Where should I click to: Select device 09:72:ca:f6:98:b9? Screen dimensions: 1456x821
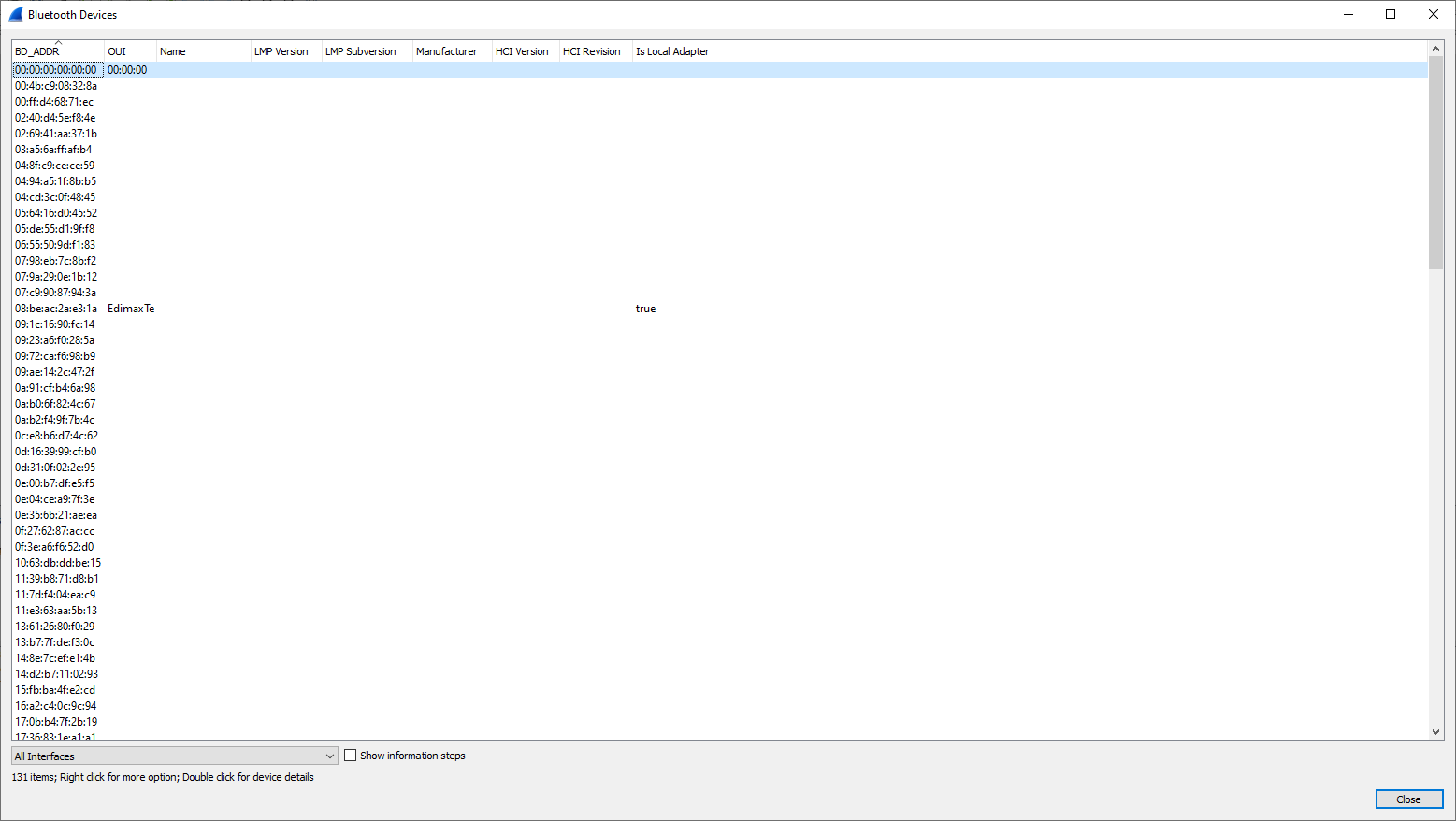tap(54, 356)
